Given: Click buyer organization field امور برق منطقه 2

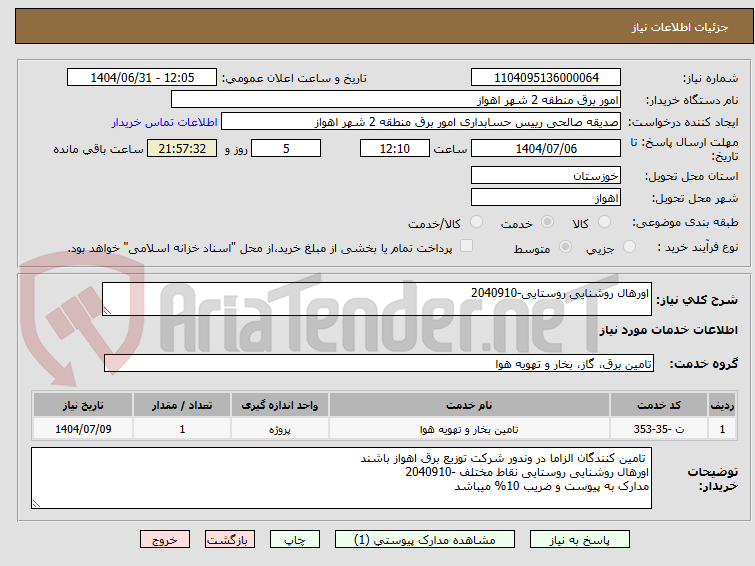Looking at the screenshot, I should coord(396,100).
